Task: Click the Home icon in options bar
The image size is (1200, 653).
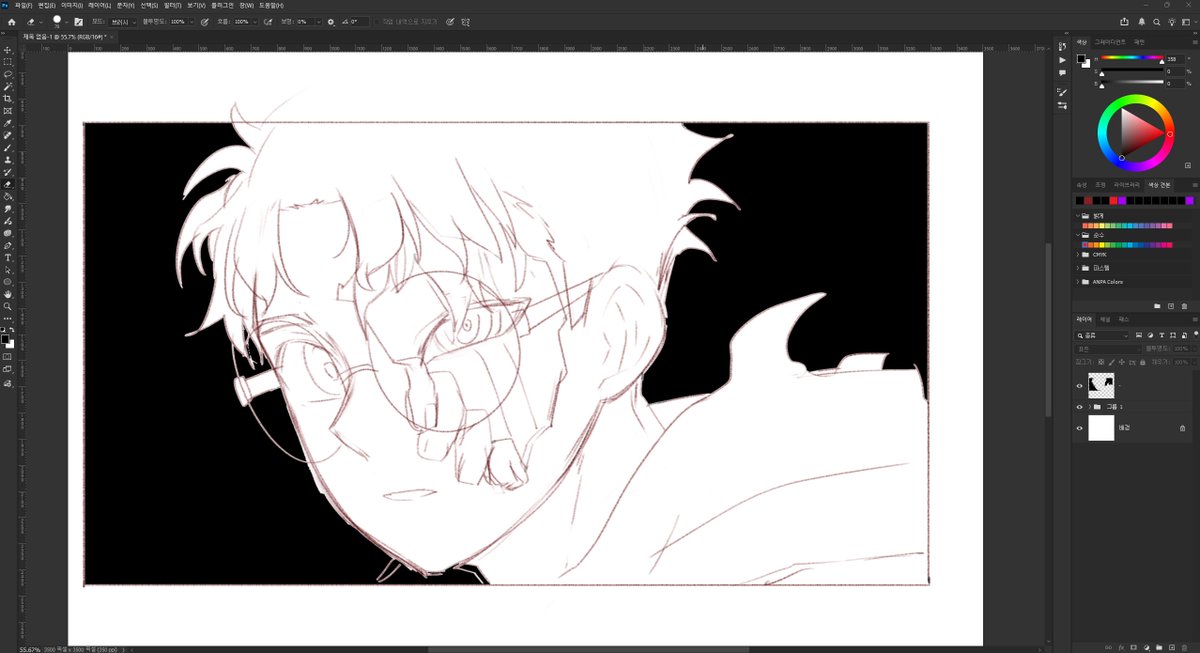Action: click(x=11, y=21)
